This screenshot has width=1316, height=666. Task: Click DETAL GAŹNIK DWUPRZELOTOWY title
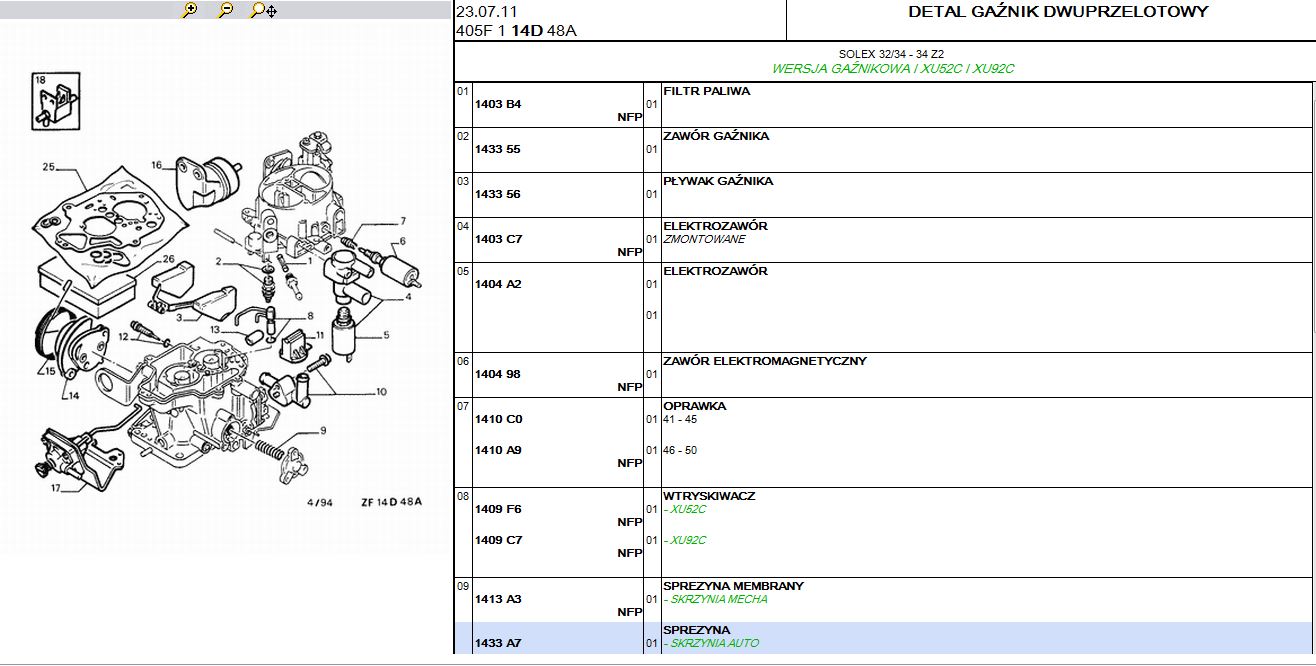tap(1058, 12)
